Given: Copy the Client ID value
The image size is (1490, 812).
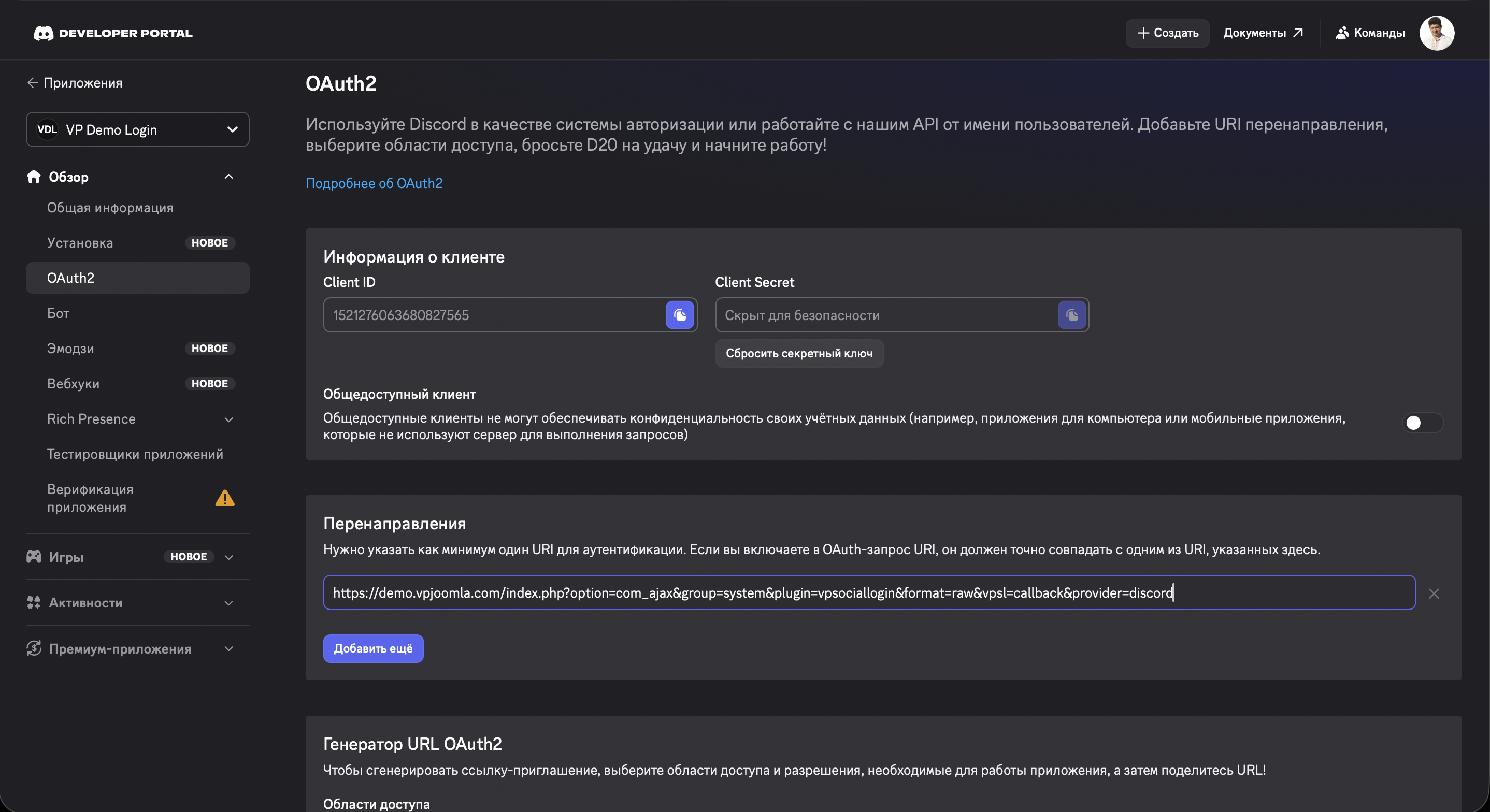Looking at the screenshot, I should (x=680, y=315).
